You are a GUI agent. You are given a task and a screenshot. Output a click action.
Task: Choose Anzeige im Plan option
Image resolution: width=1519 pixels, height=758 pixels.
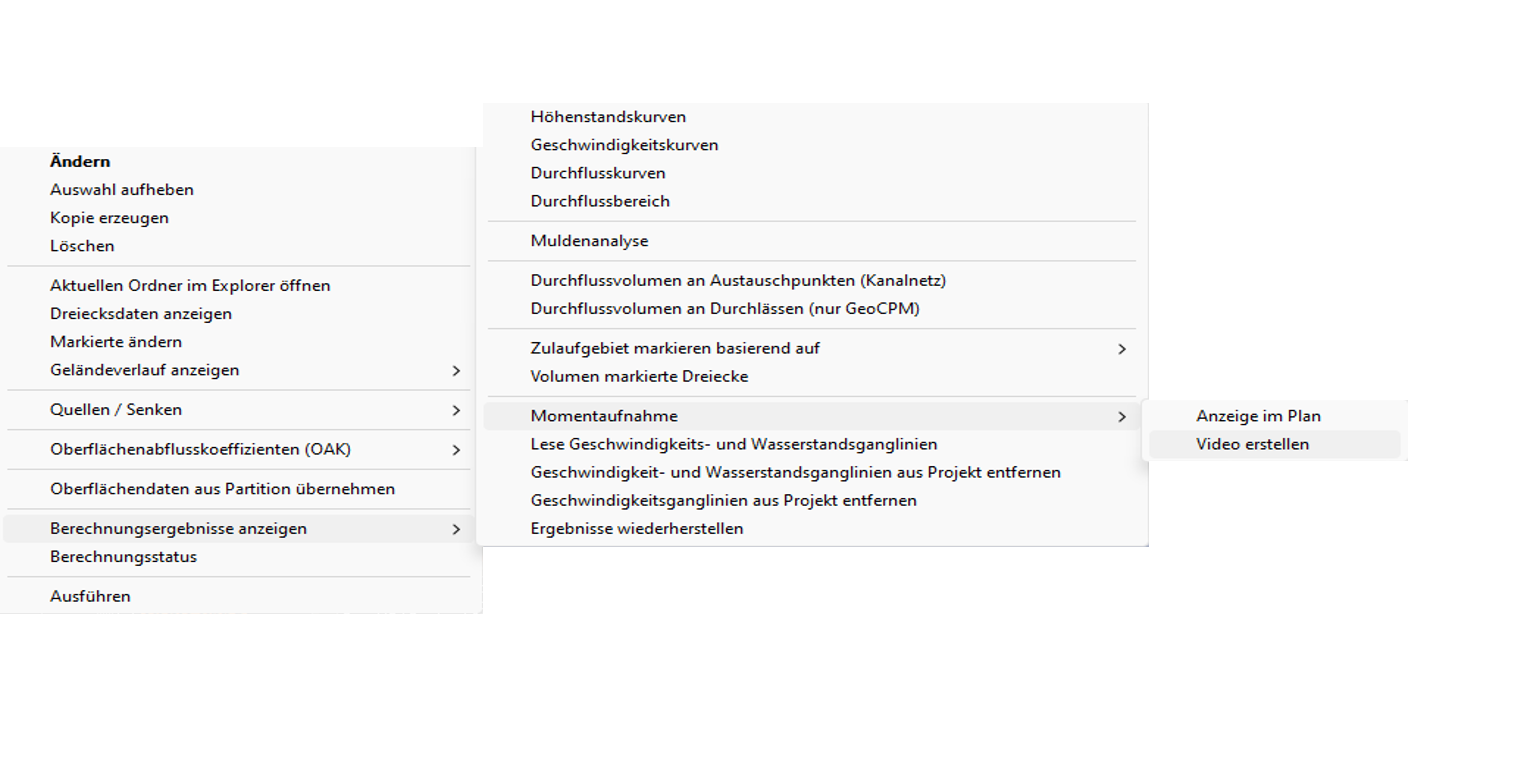pos(1258,416)
